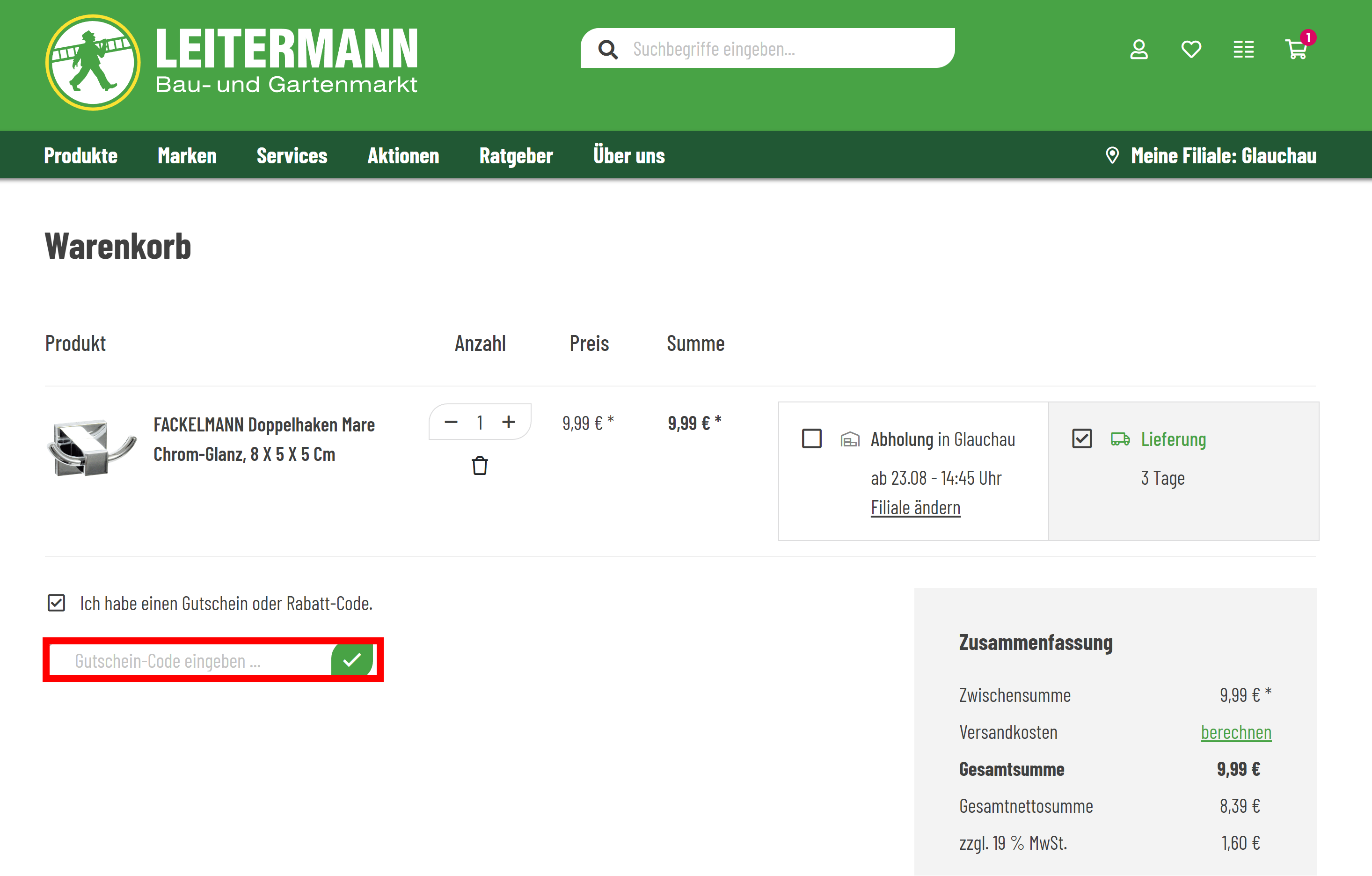Submit voucher with green checkmark button
This screenshot has width=1372, height=876.
pyautogui.click(x=352, y=660)
